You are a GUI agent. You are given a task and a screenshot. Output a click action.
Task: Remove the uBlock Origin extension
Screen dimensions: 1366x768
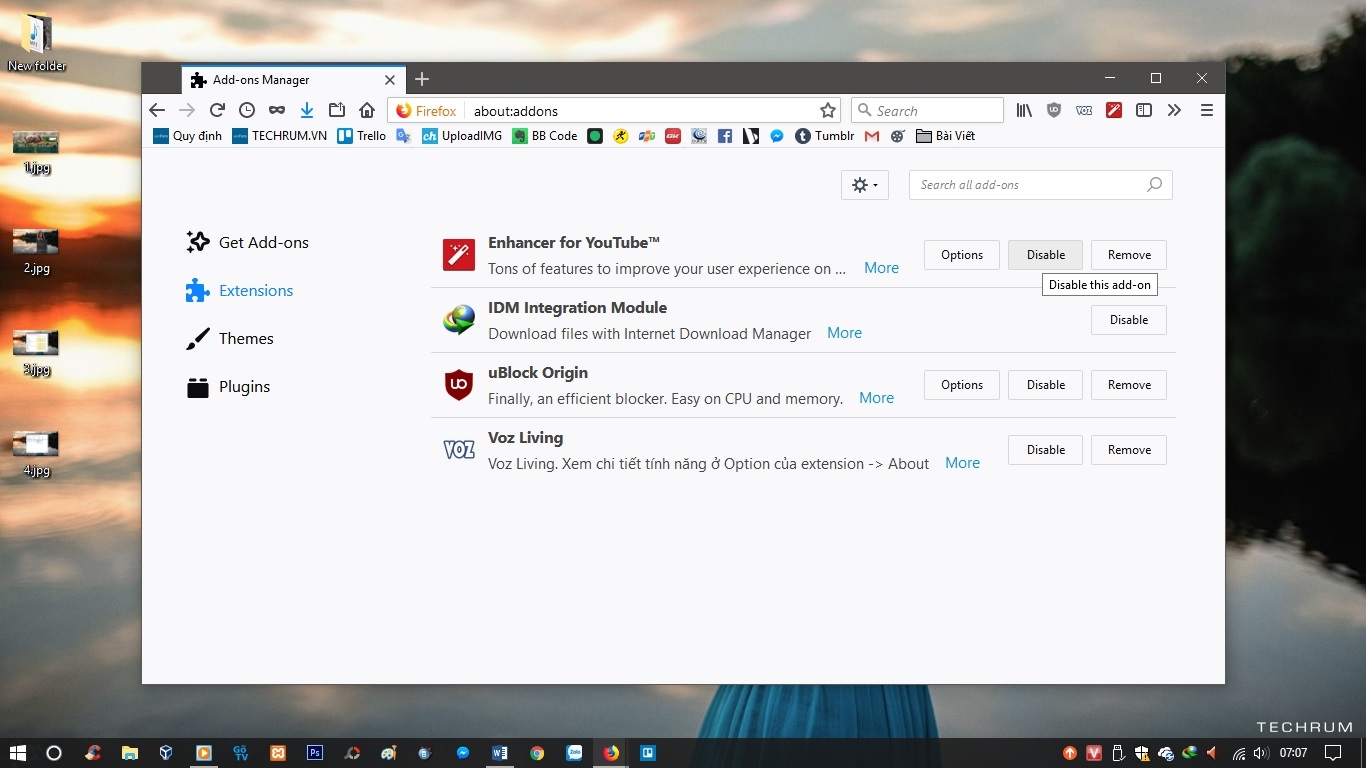coord(1128,385)
